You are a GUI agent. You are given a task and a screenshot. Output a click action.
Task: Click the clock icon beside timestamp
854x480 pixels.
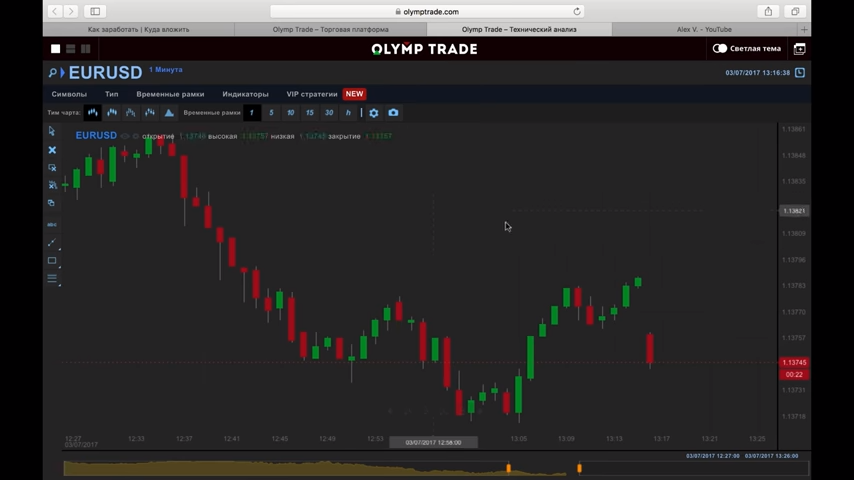(x=800, y=72)
